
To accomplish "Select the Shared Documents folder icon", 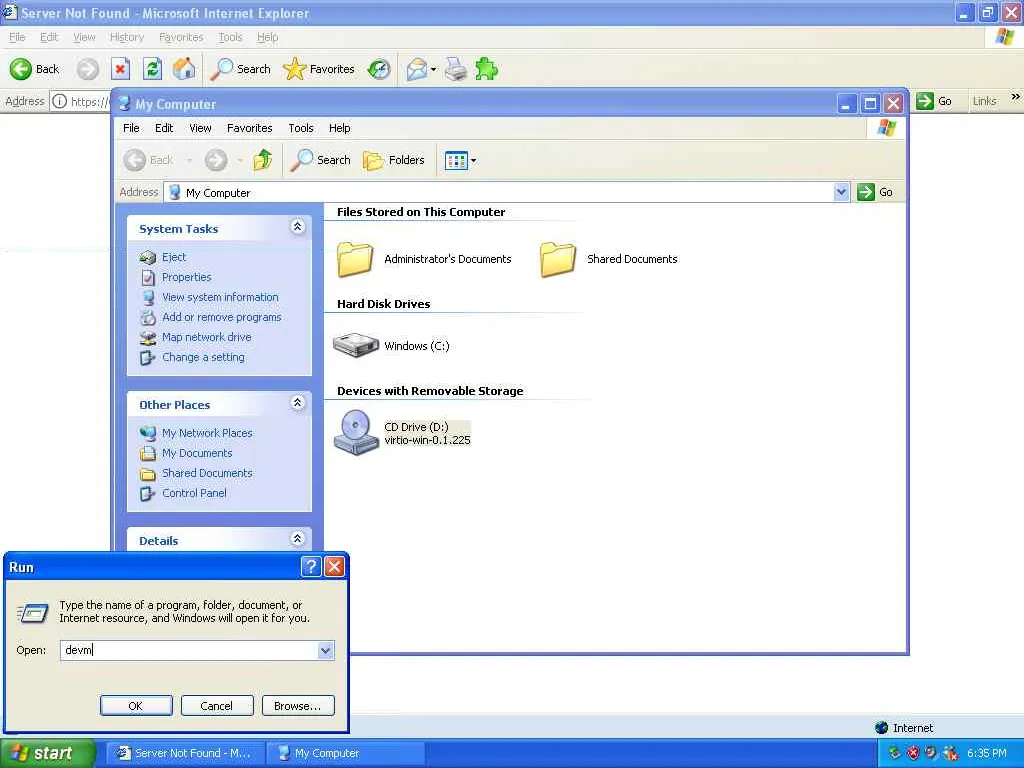I will pyautogui.click(x=558, y=259).
